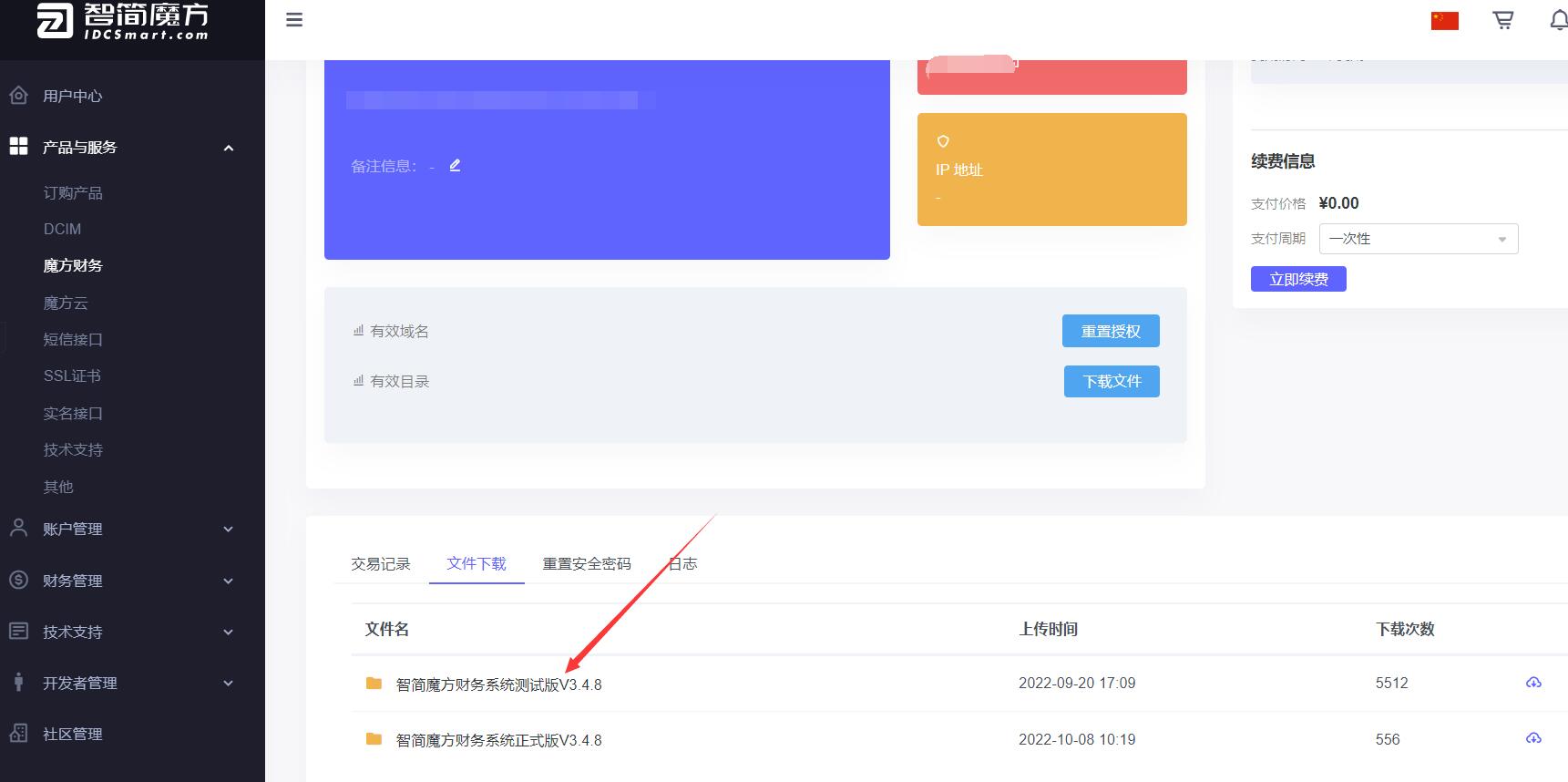Click upload time 2022-09-20 17:09
The width and height of the screenshot is (1568, 782).
click(x=1077, y=683)
